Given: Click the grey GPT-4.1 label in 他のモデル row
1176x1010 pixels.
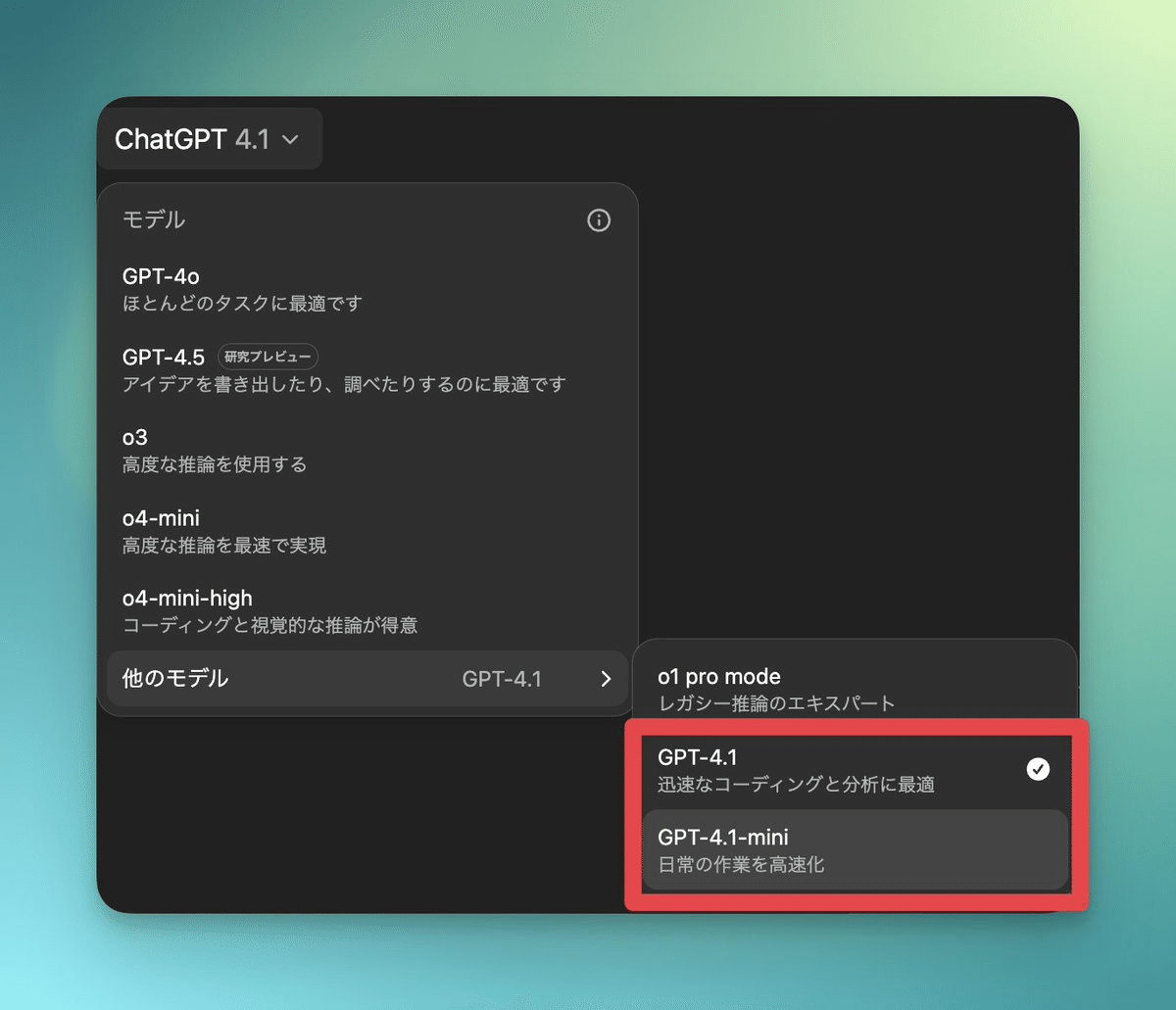Looking at the screenshot, I should point(502,679).
